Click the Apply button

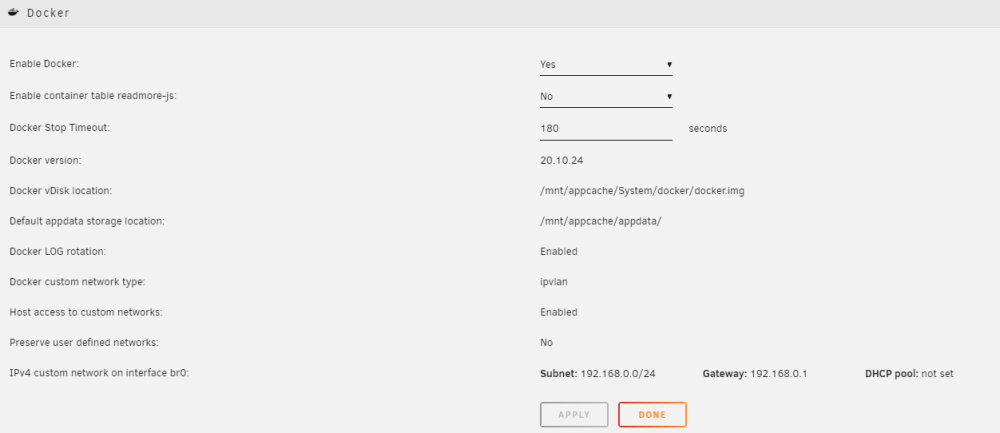click(574, 415)
